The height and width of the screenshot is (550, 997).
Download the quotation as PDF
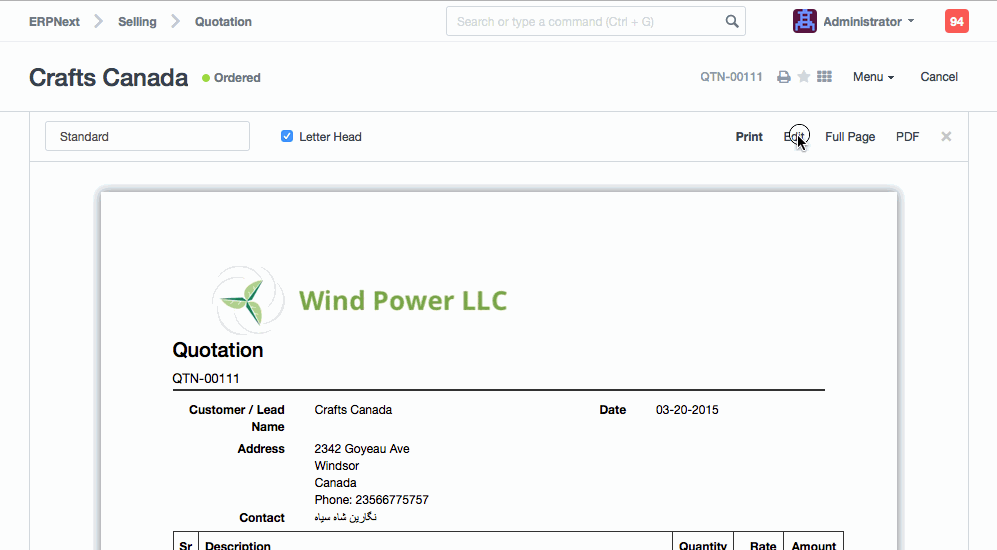tap(907, 136)
